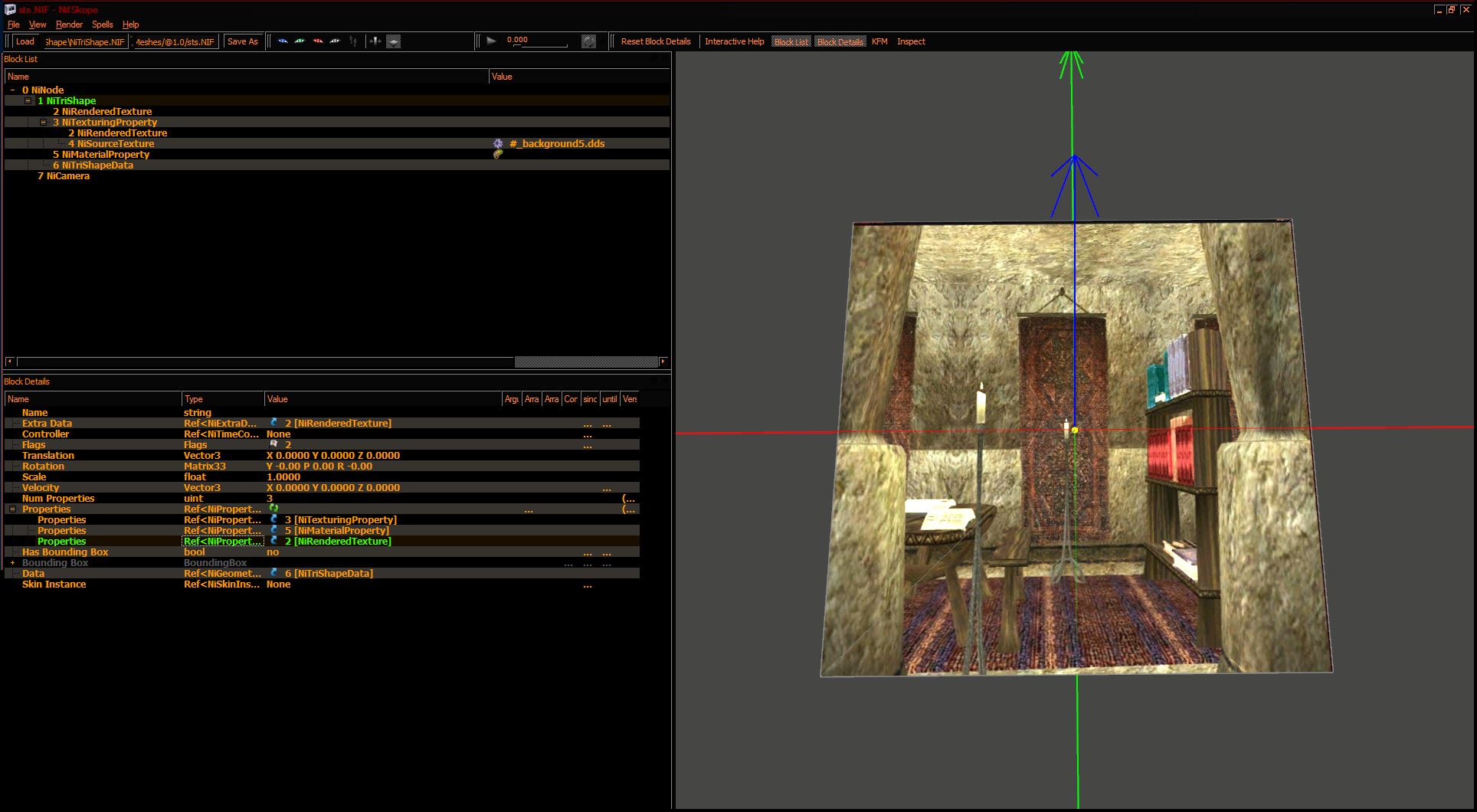Viewport: 1477px width, 812px height.
Task: Collapse the 0 NiNode tree item
Action: [x=12, y=90]
